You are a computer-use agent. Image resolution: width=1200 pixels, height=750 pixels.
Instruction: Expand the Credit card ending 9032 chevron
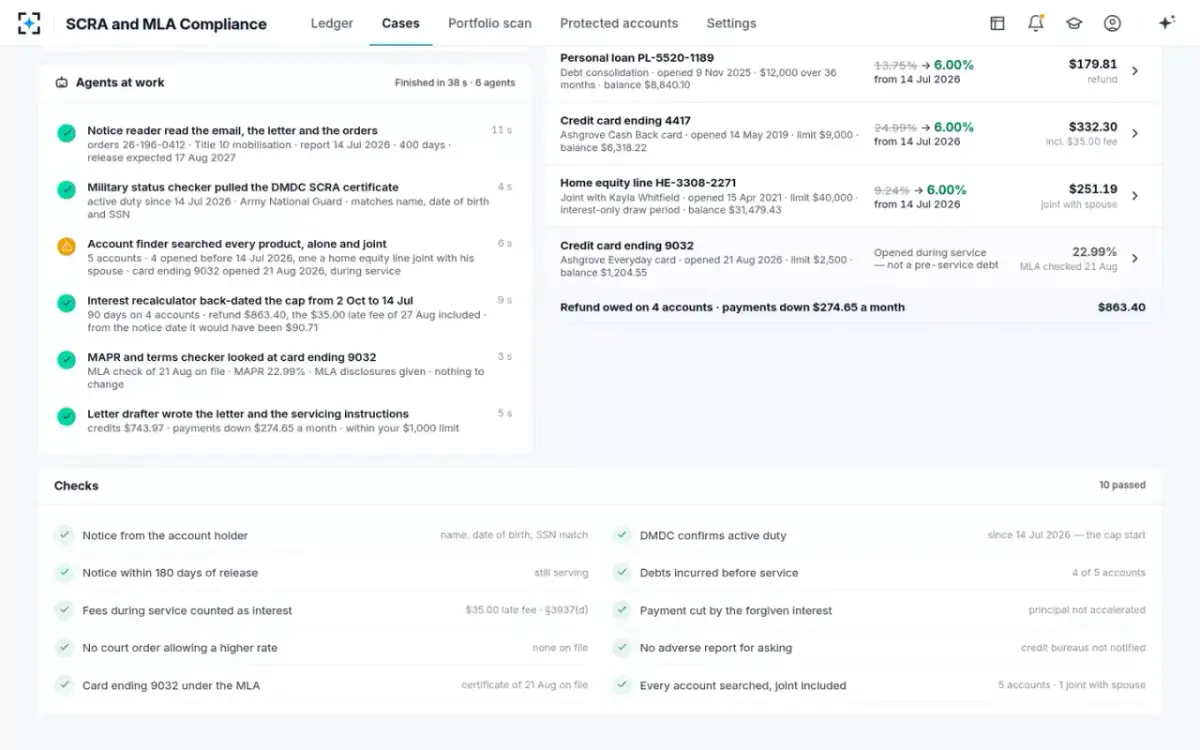click(x=1135, y=258)
